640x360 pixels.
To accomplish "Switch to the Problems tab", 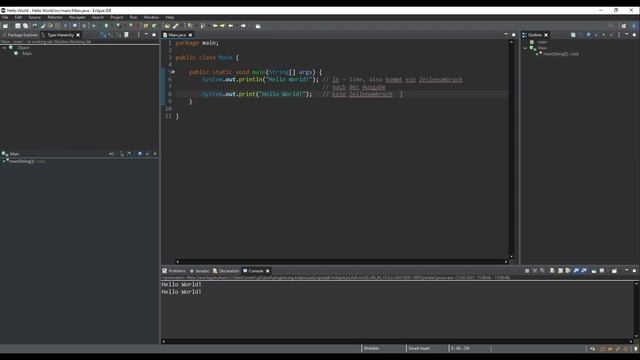I will [x=174, y=271].
